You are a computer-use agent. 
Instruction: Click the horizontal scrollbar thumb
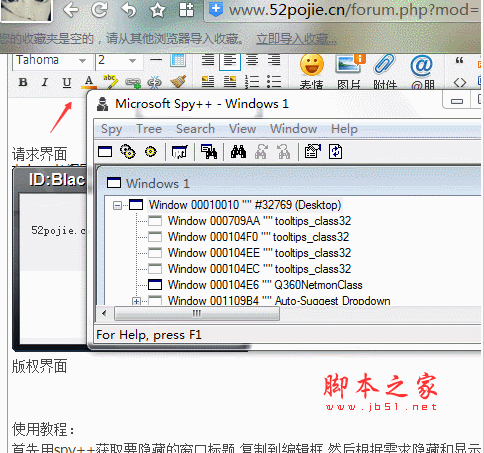coord(197,313)
